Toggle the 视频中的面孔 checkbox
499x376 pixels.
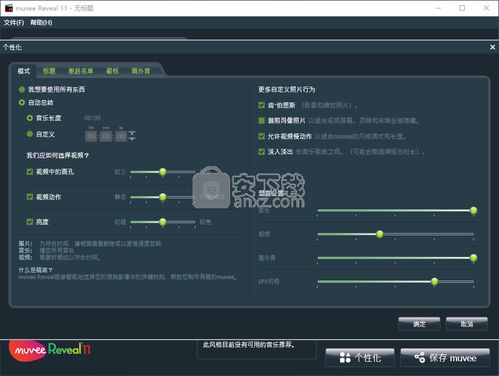click(x=30, y=172)
